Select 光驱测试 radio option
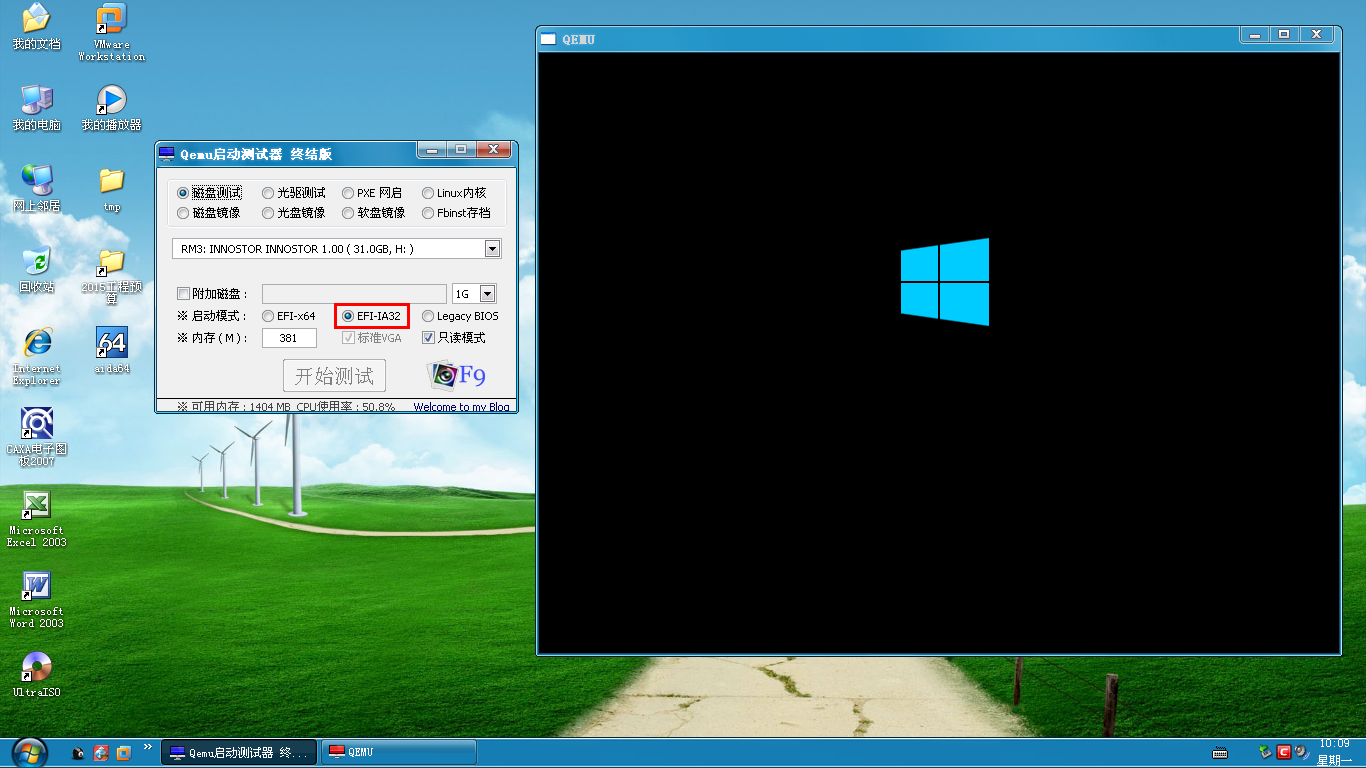Image resolution: width=1366 pixels, height=768 pixels. coord(294,193)
